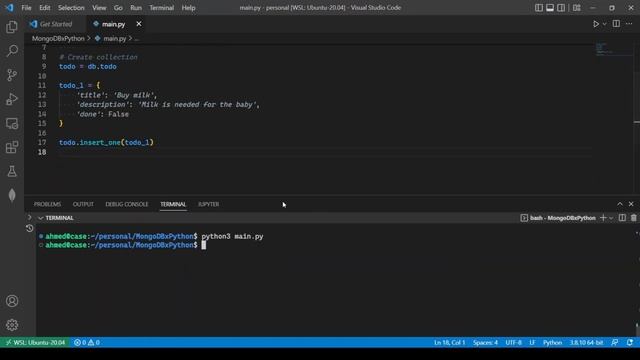
Task: Switch to the JUPYTER panel tab
Action: [x=209, y=204]
